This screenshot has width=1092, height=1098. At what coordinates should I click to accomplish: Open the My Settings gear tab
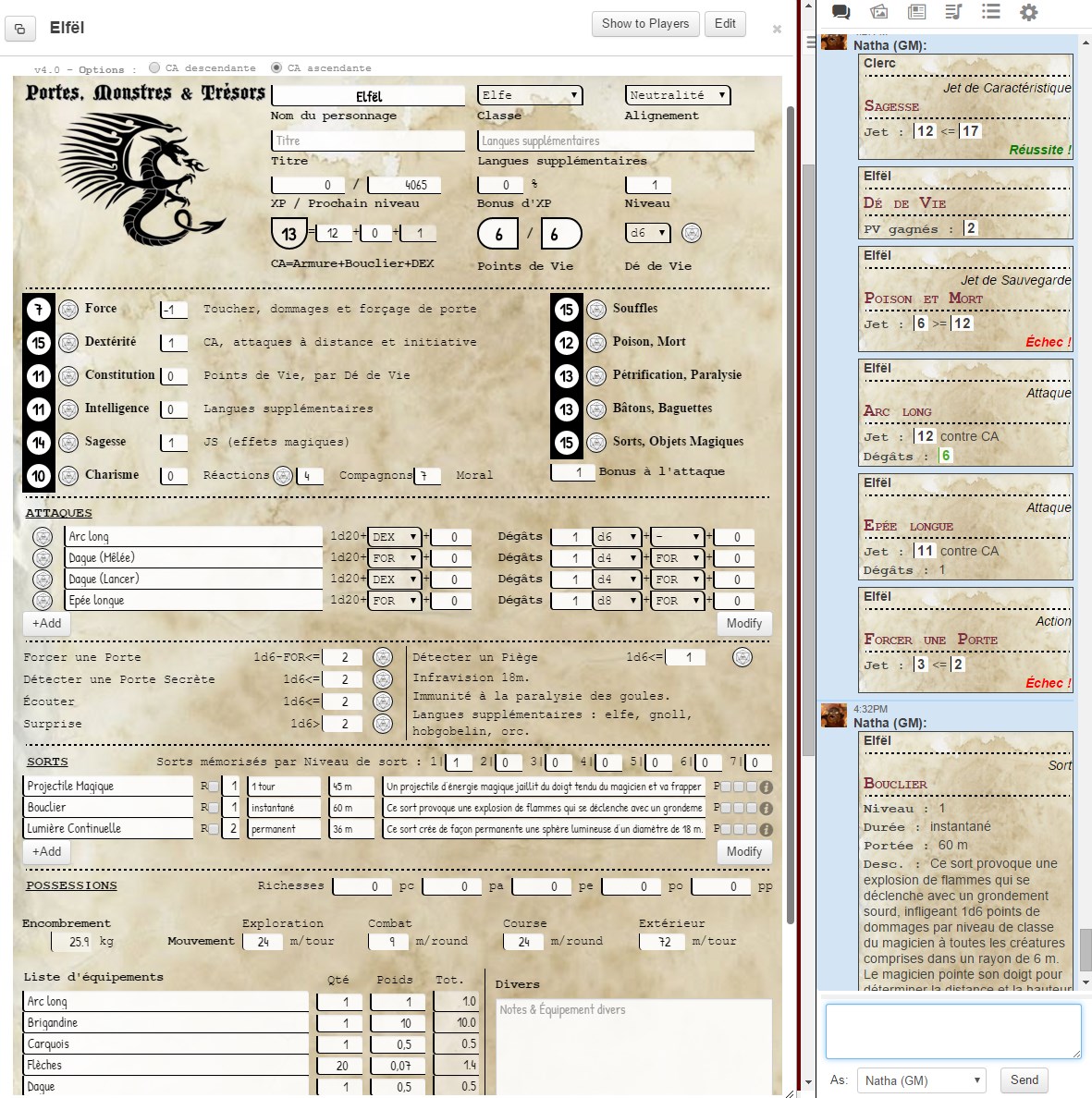1028,12
